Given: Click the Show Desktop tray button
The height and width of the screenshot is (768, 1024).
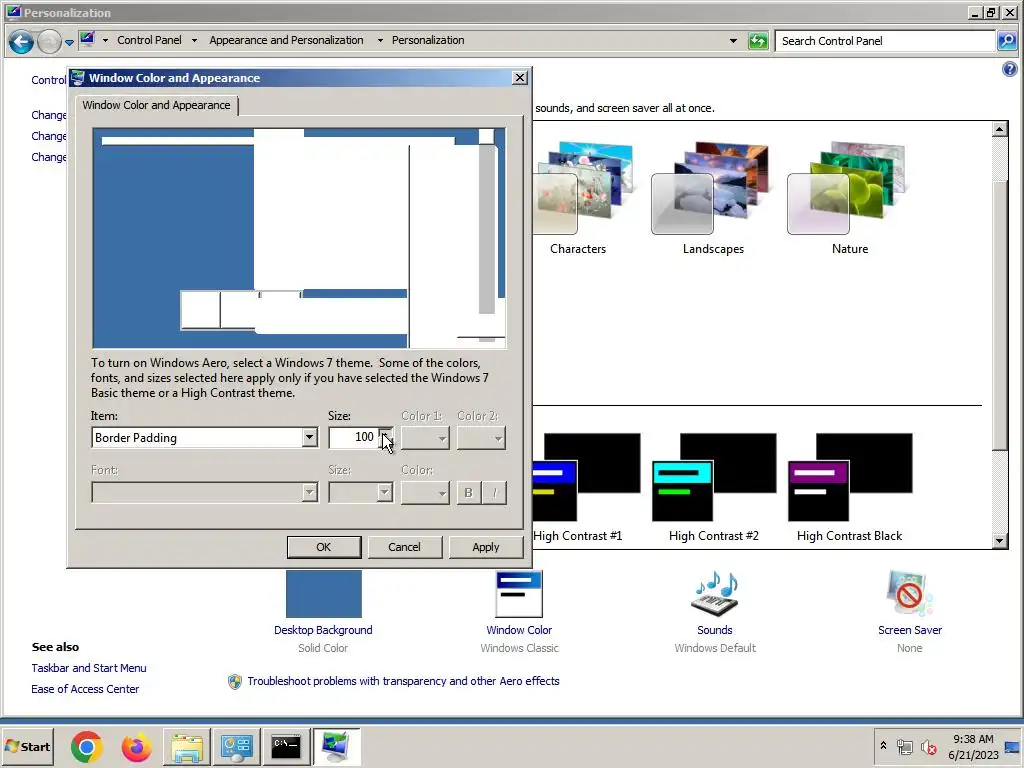Looking at the screenshot, I should click(x=1014, y=746).
